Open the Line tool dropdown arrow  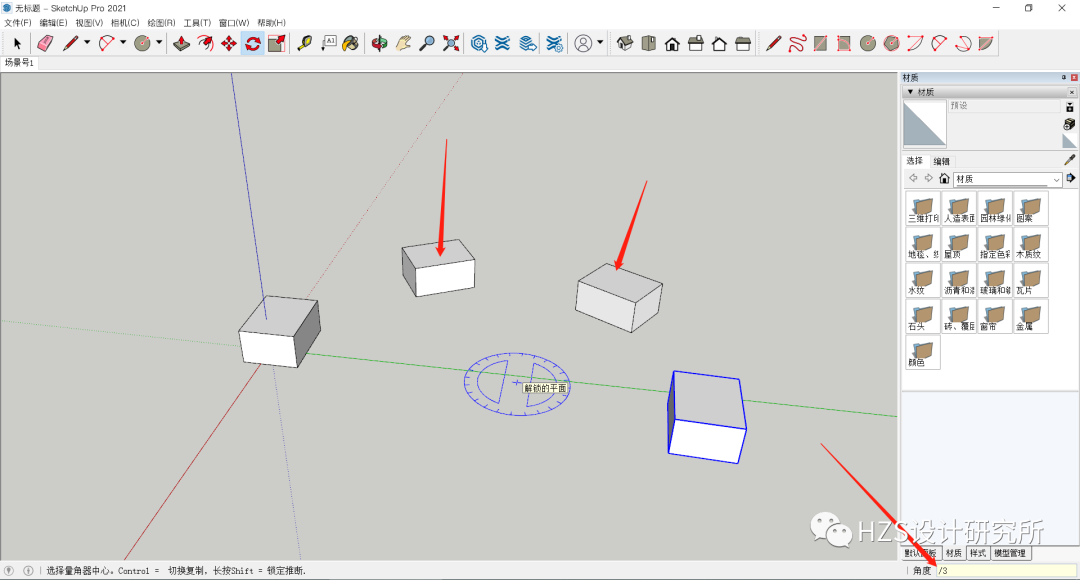tap(85, 45)
